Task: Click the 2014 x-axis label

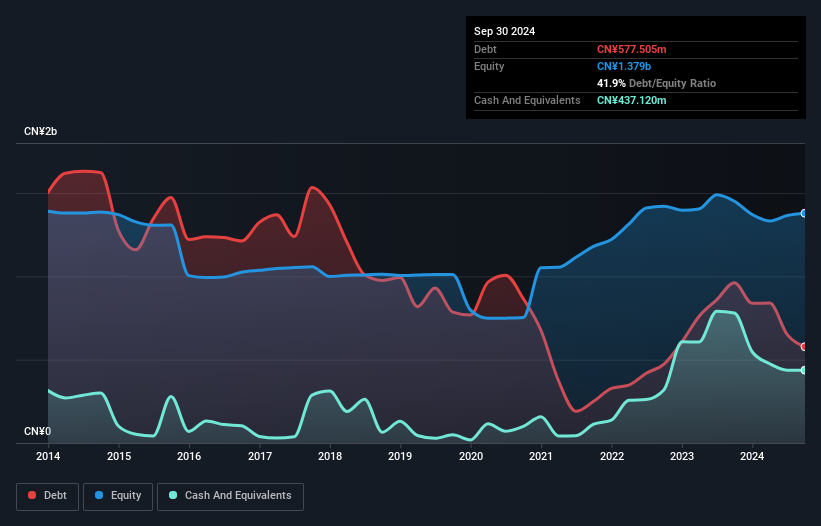Action: [48, 456]
